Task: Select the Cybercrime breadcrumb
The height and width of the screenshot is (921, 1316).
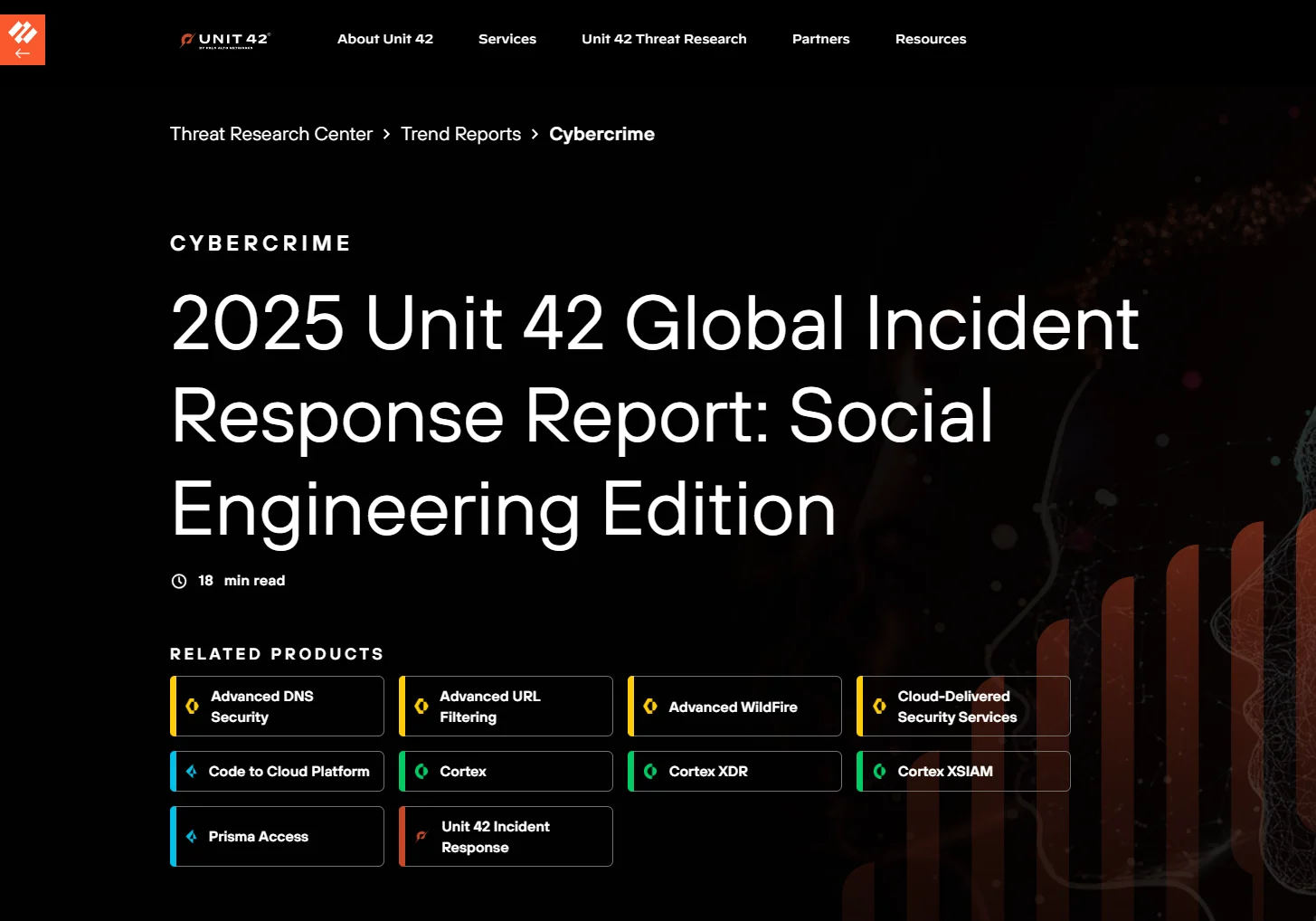Action: 601,134
